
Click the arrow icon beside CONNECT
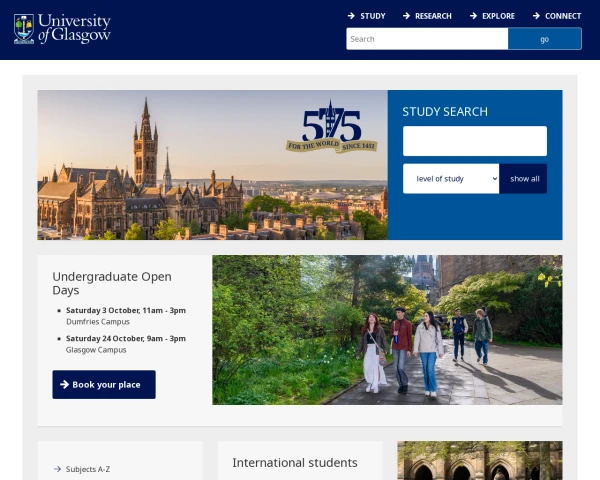(x=536, y=16)
